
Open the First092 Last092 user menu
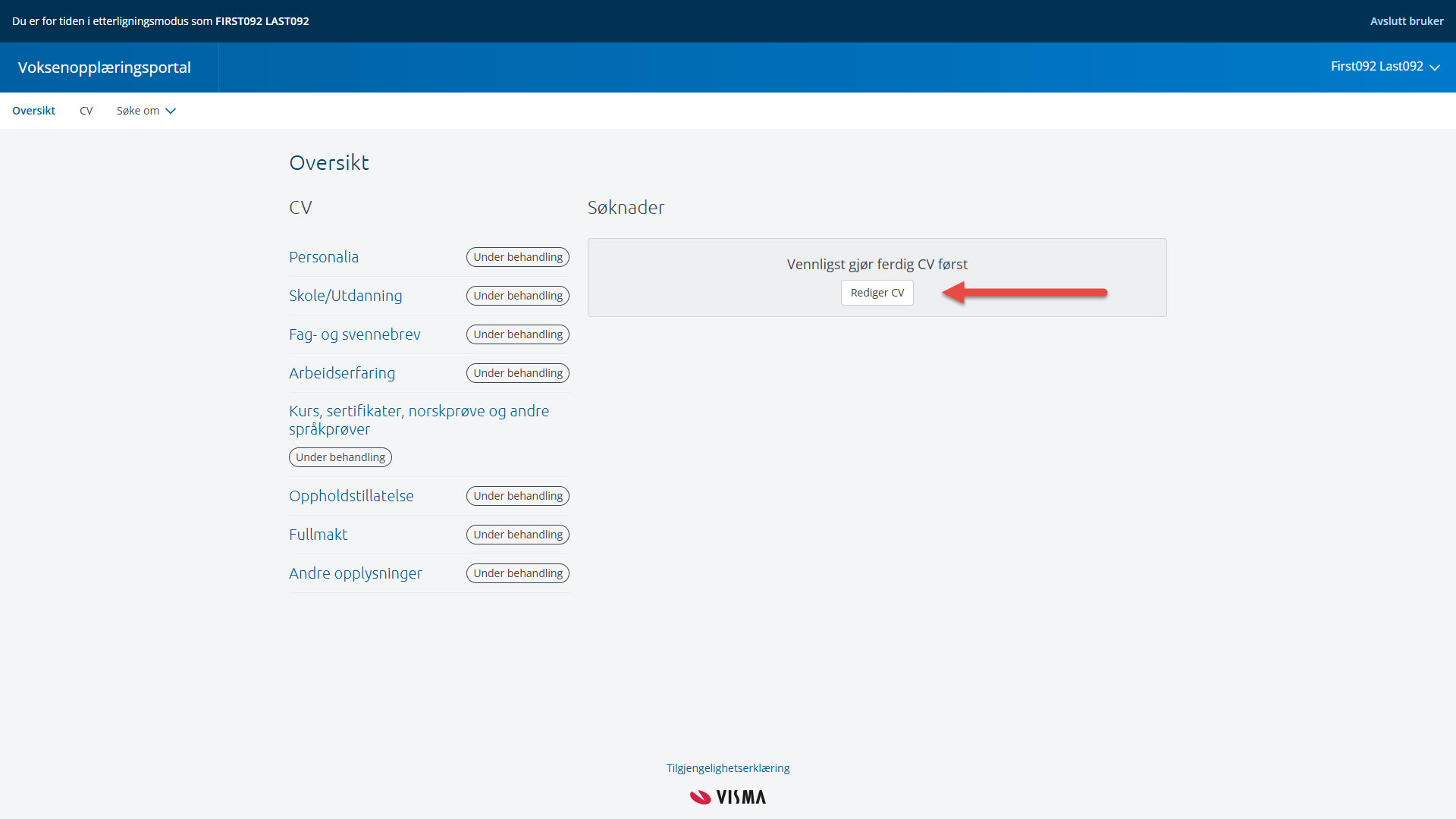pyautogui.click(x=1385, y=67)
